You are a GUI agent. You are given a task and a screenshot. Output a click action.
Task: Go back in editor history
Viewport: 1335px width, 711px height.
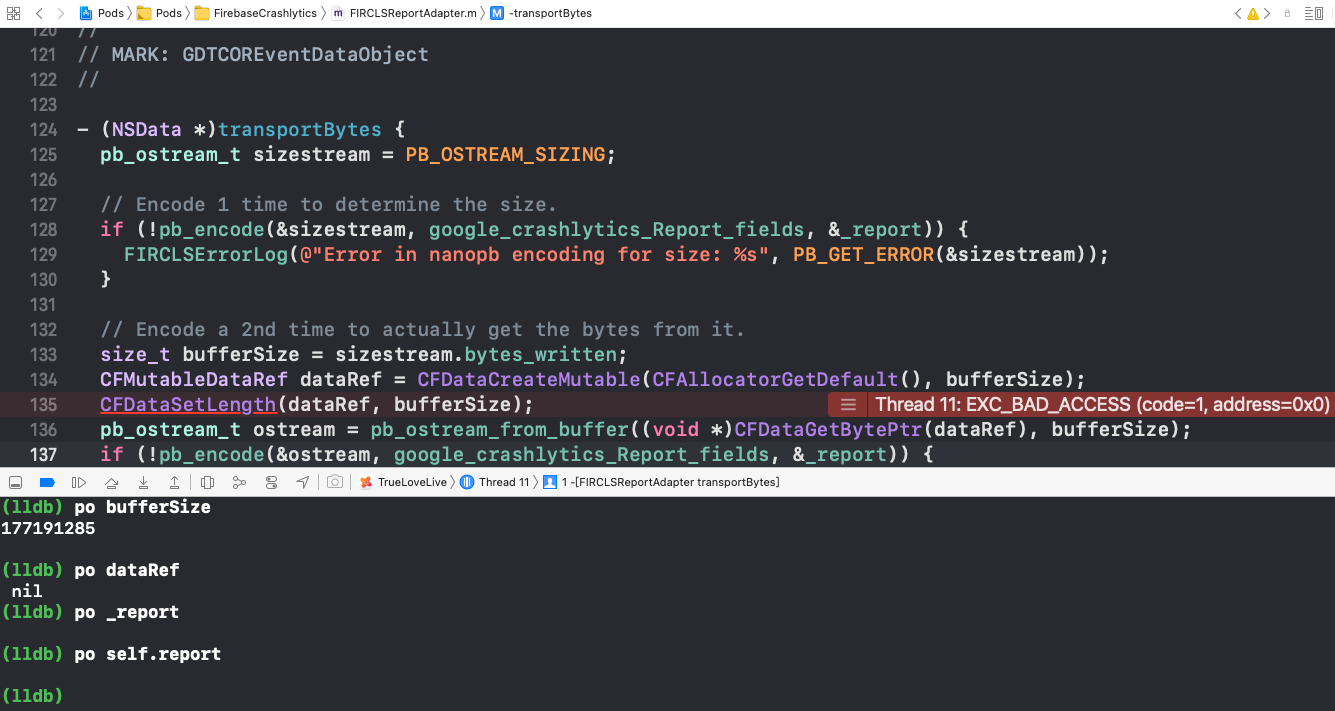coord(38,13)
